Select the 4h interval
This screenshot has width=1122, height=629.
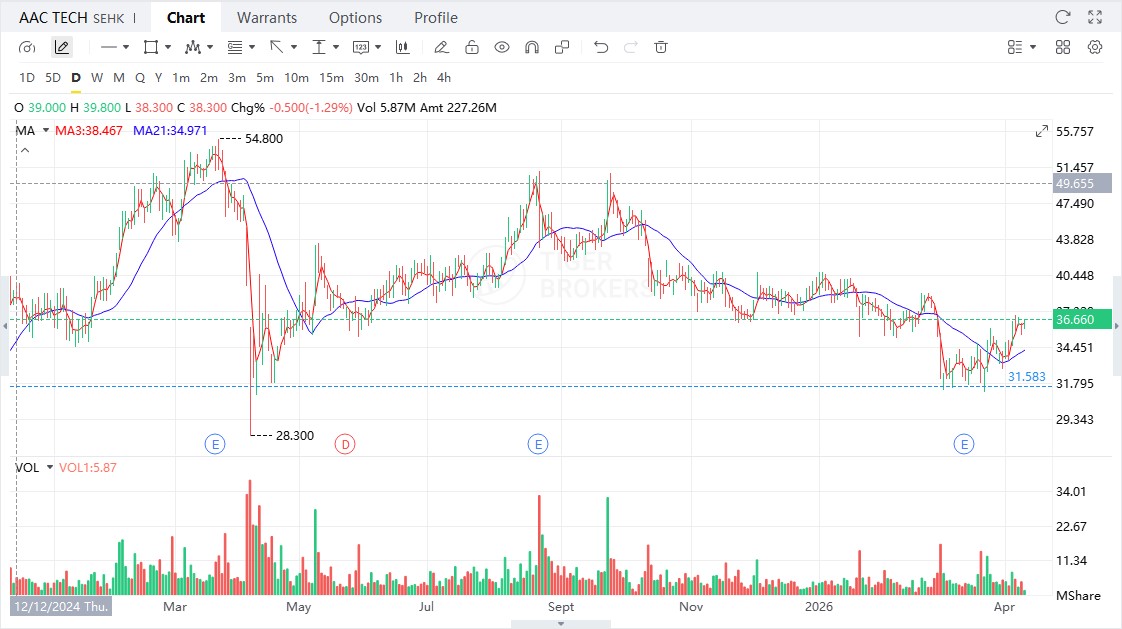point(444,77)
